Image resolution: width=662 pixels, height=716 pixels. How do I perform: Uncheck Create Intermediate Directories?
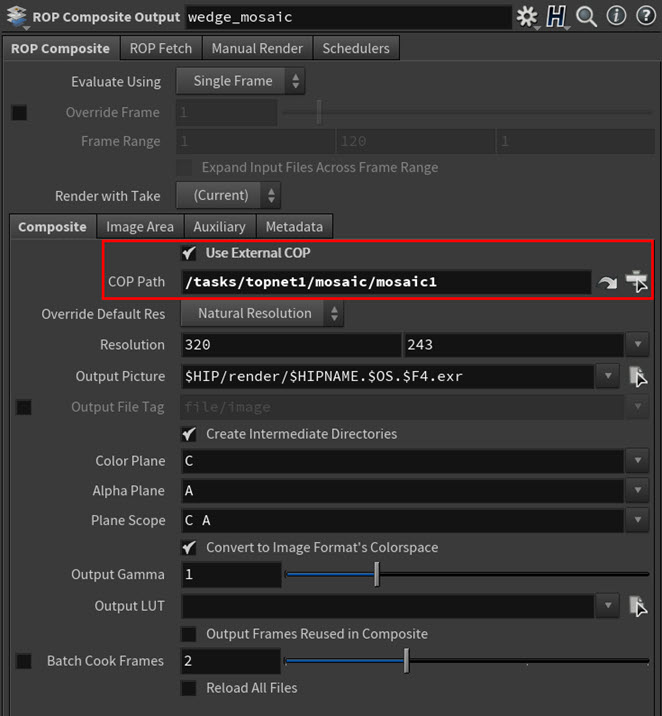click(x=189, y=434)
